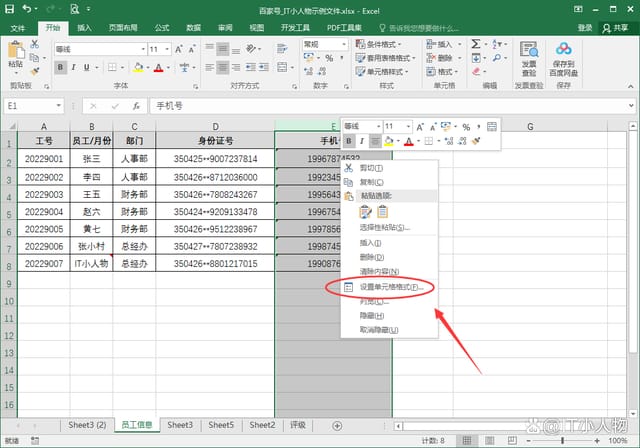This screenshot has height=448, width=640.
Task: Click the 共享 share button
Action: (615, 28)
